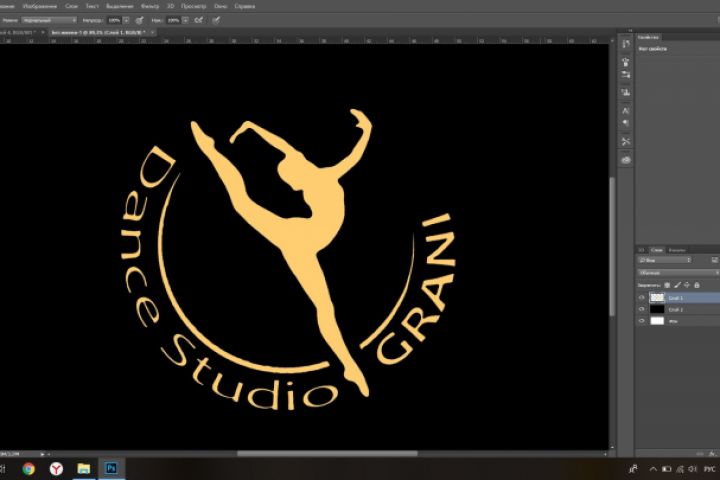Open the Текст menu

(x=92, y=6)
